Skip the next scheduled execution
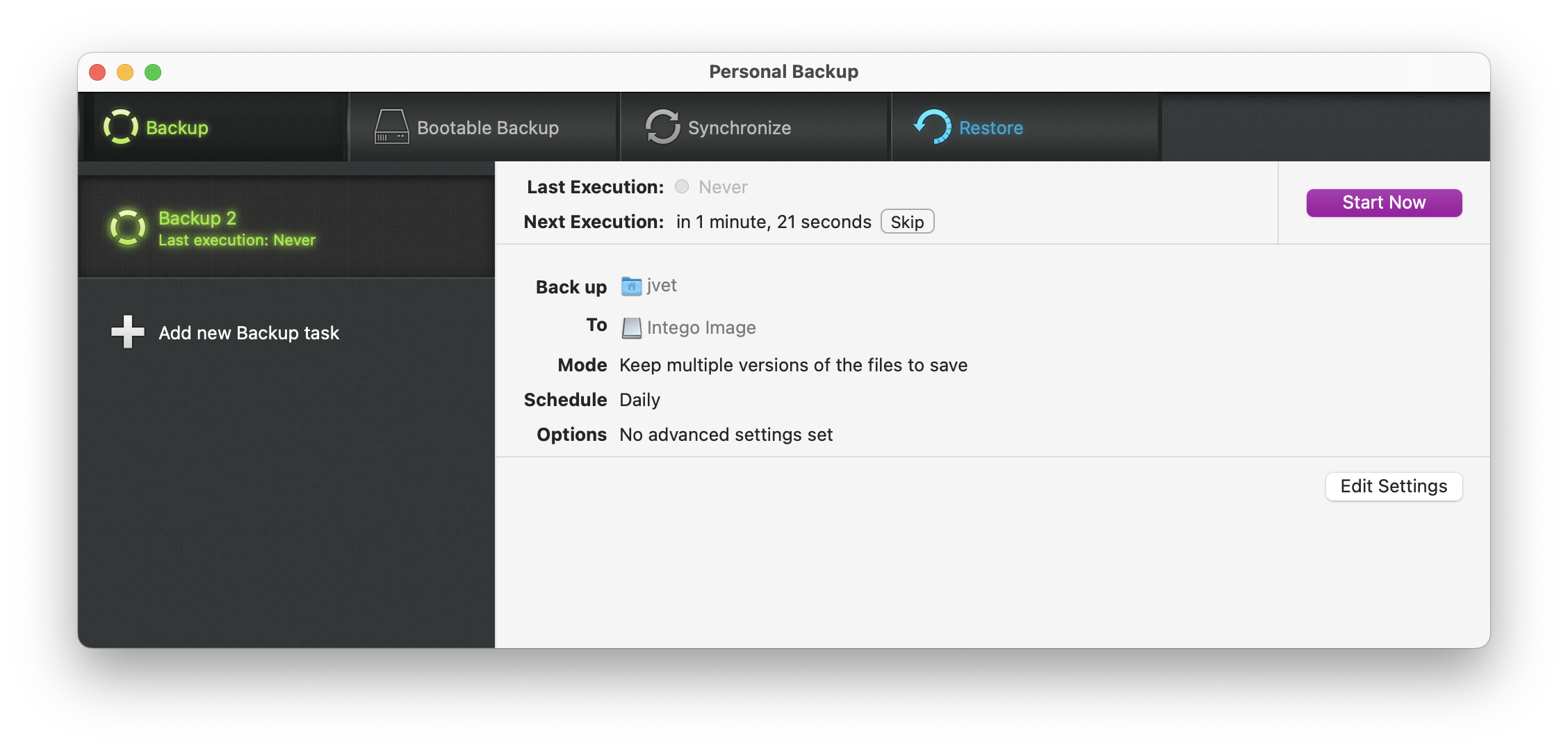This screenshot has height=751, width=1568. (907, 222)
